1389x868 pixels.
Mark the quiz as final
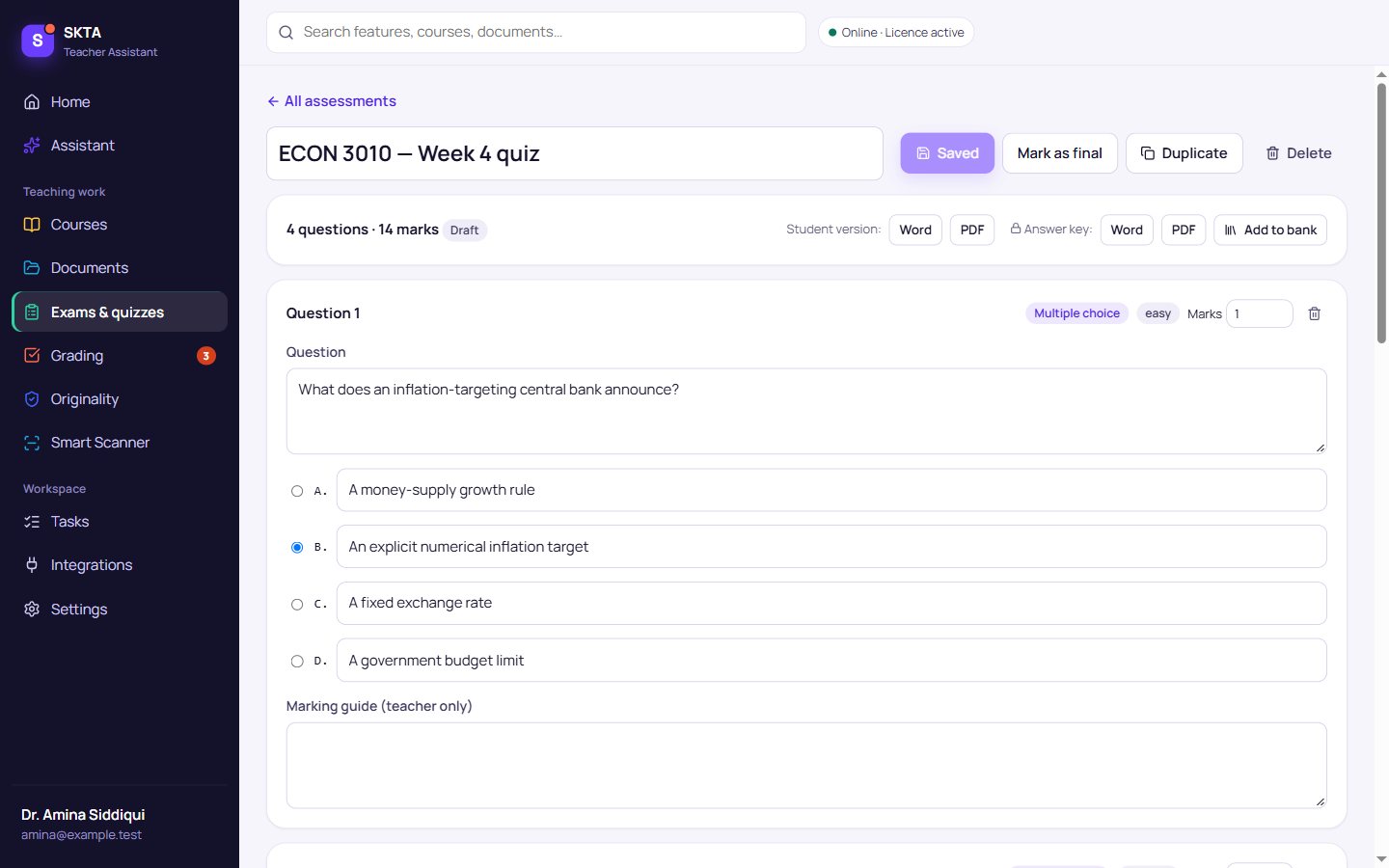coord(1059,153)
